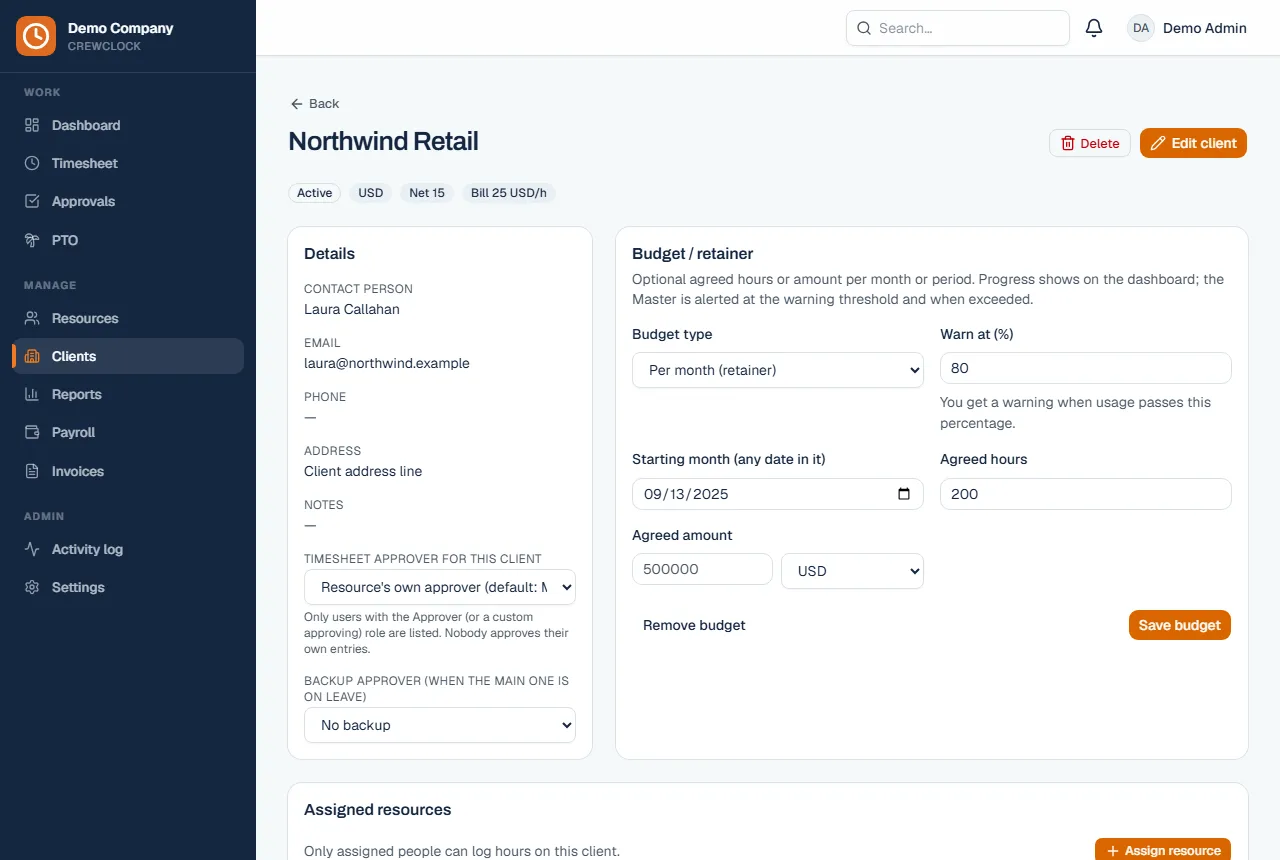This screenshot has height=860, width=1280.
Task: Click the Net 15 tag
Action: (427, 193)
